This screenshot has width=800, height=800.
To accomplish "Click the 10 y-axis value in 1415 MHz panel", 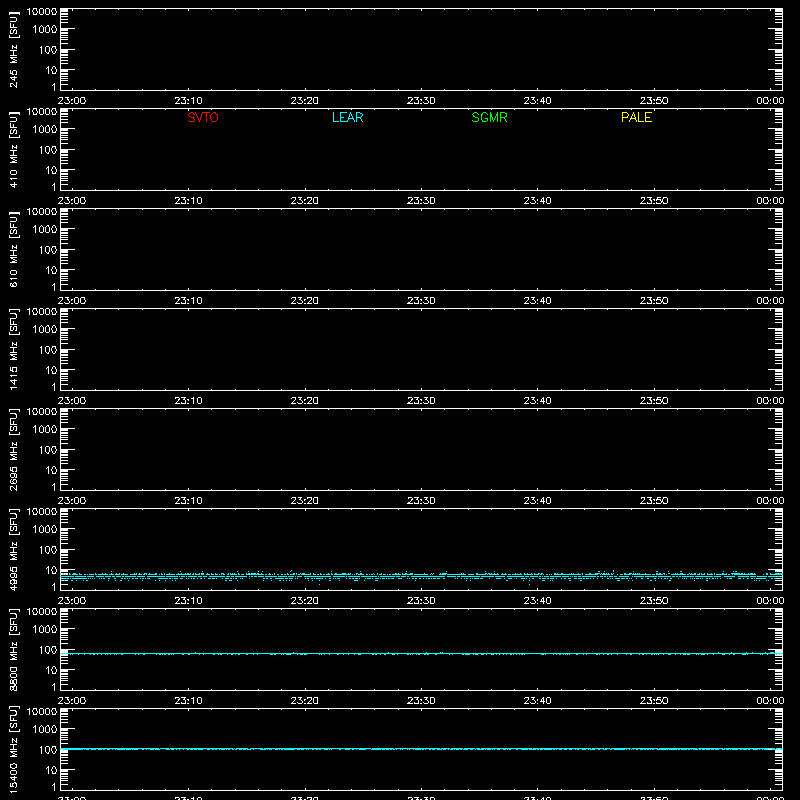I will click(51, 370).
